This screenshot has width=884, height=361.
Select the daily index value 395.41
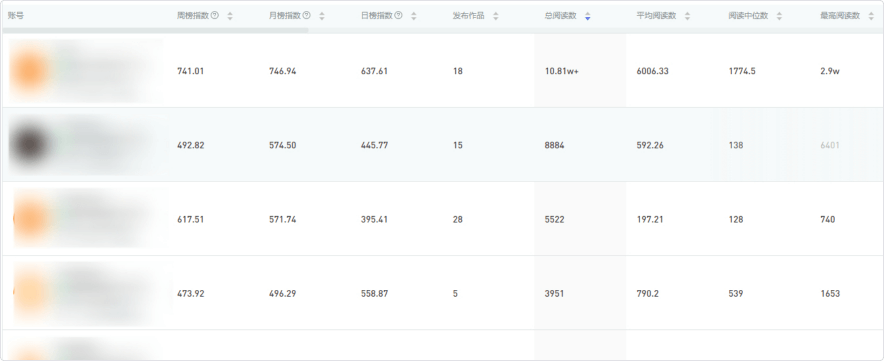374,219
